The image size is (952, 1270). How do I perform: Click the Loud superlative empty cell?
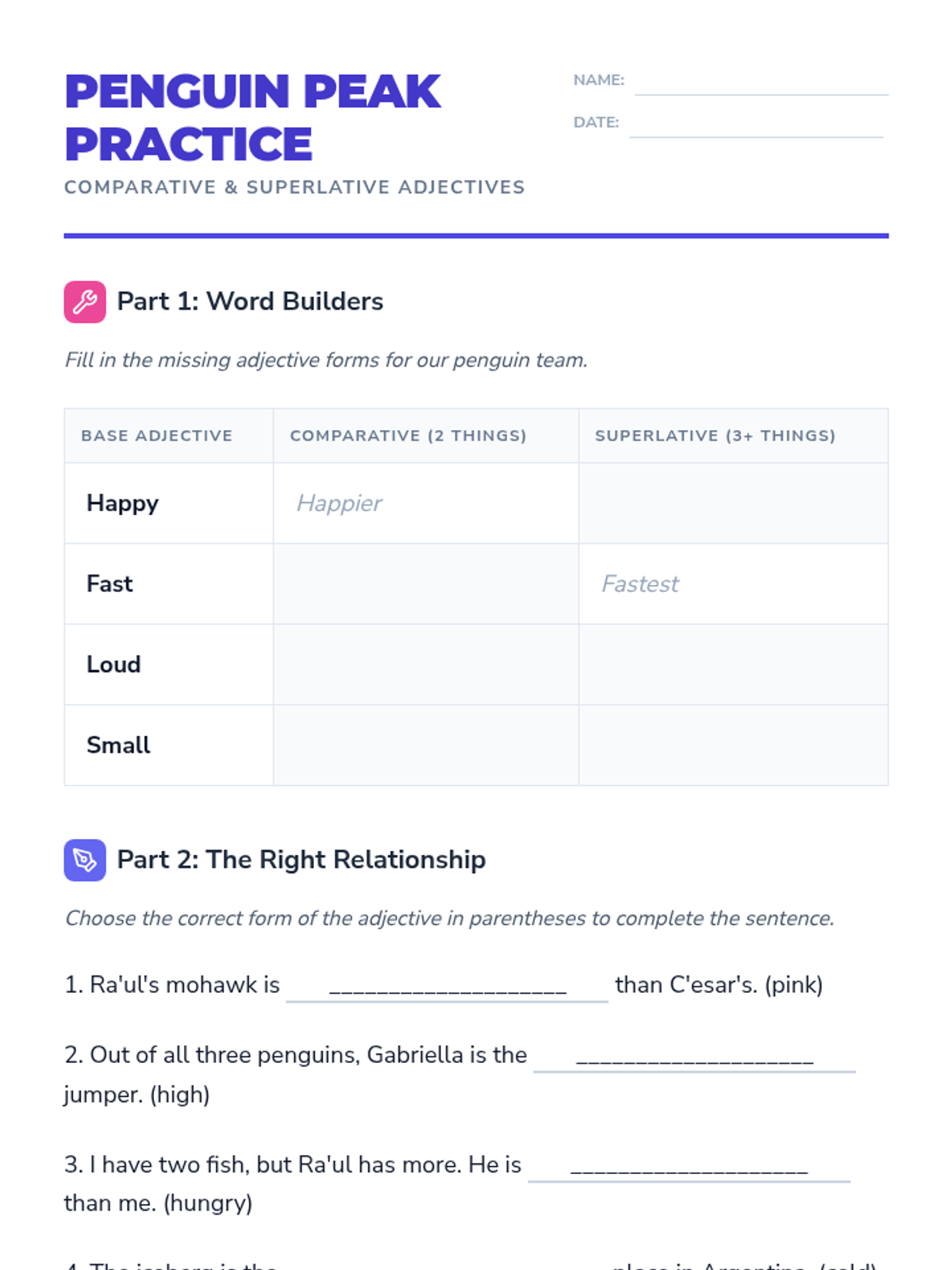point(733,664)
